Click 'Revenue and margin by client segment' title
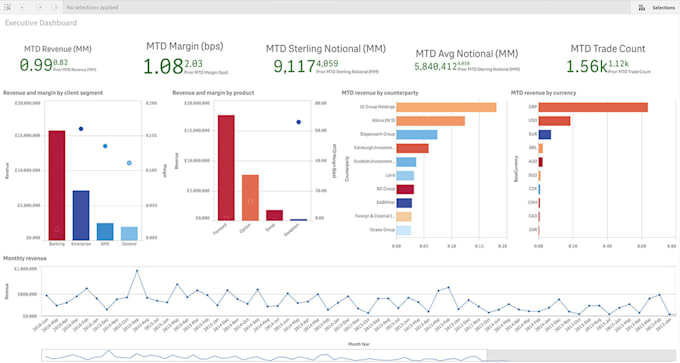This screenshot has height=363, width=680. (53, 93)
